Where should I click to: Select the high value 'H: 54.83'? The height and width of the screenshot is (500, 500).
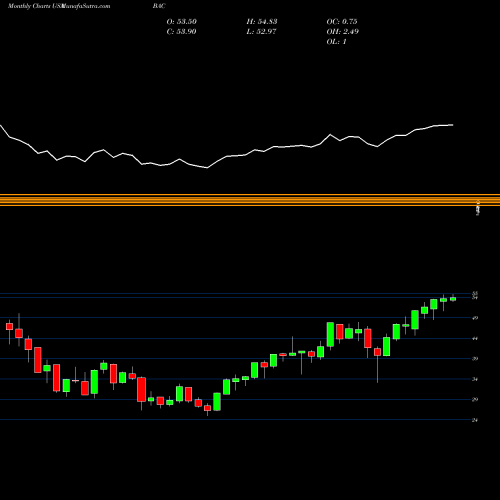262,22
